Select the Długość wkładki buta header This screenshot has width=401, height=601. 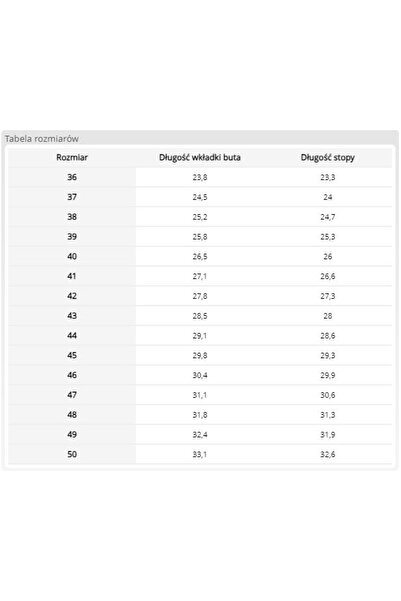pyautogui.click(x=200, y=158)
